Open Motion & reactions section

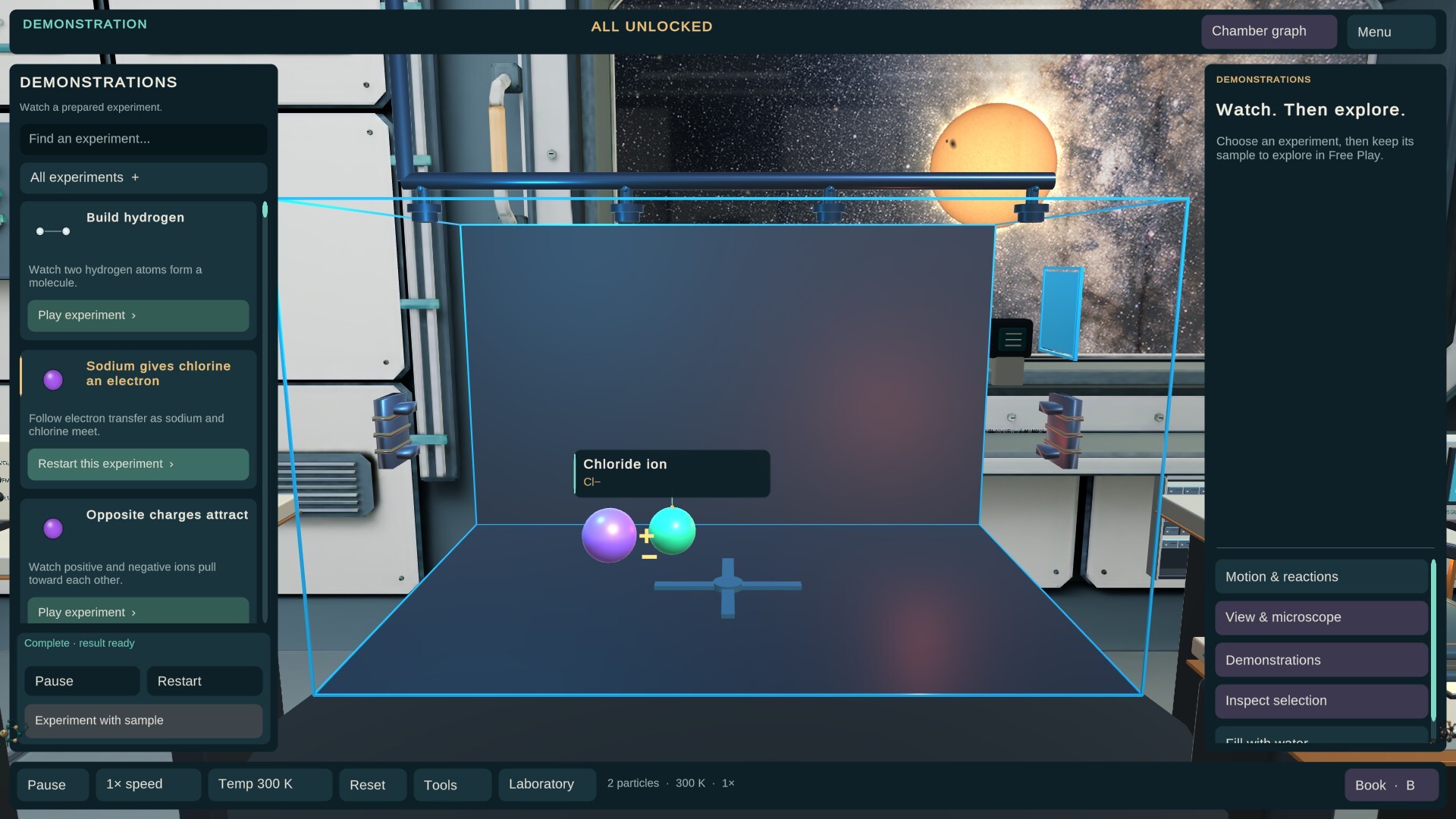tap(1321, 576)
